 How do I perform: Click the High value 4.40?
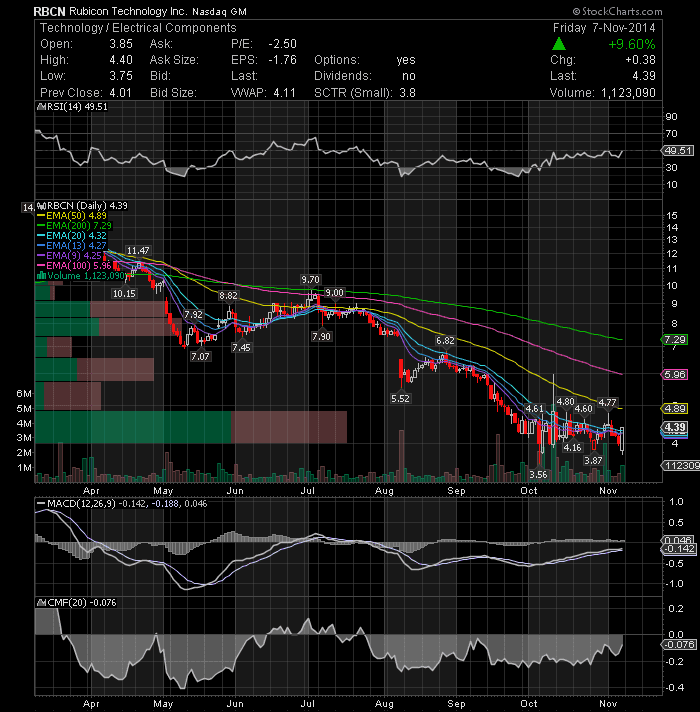point(121,60)
